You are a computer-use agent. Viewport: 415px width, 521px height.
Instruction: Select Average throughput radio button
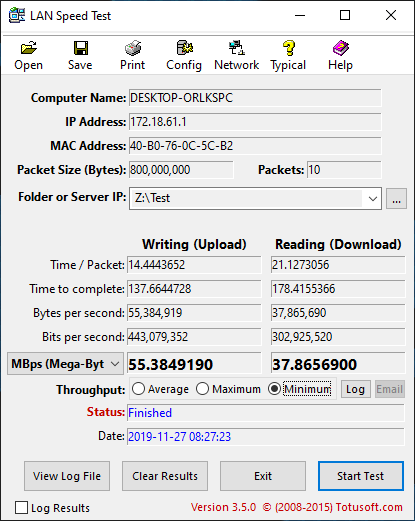point(138,389)
